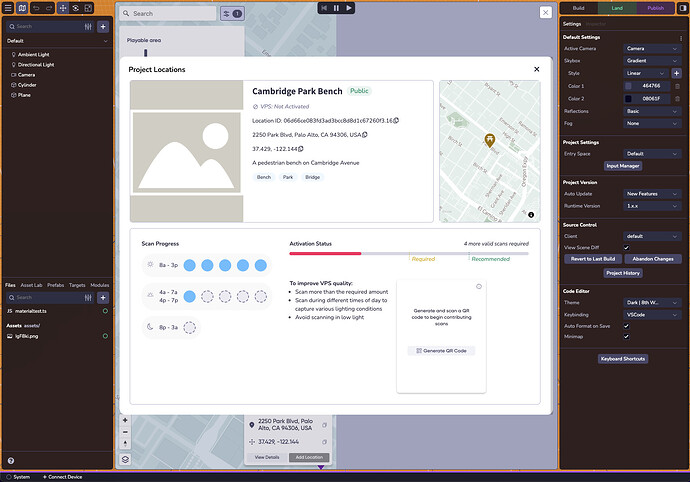Click Revert to Last Build button
Screen dimensions: 690x482
pyautogui.click(x=593, y=259)
